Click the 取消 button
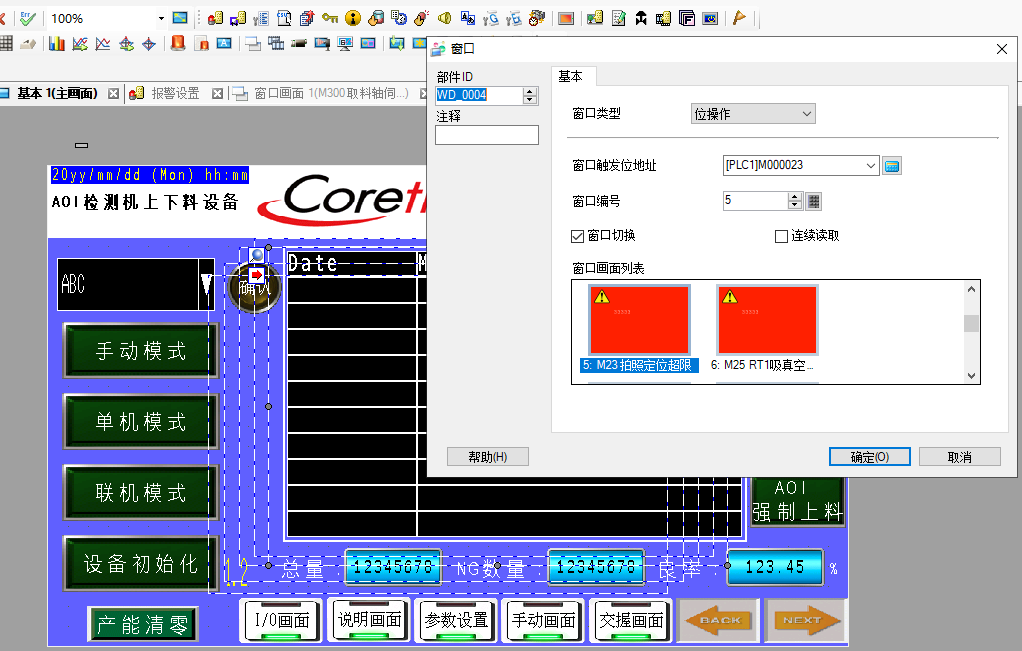Screen dimensions: 1022x651 [x=959, y=456]
